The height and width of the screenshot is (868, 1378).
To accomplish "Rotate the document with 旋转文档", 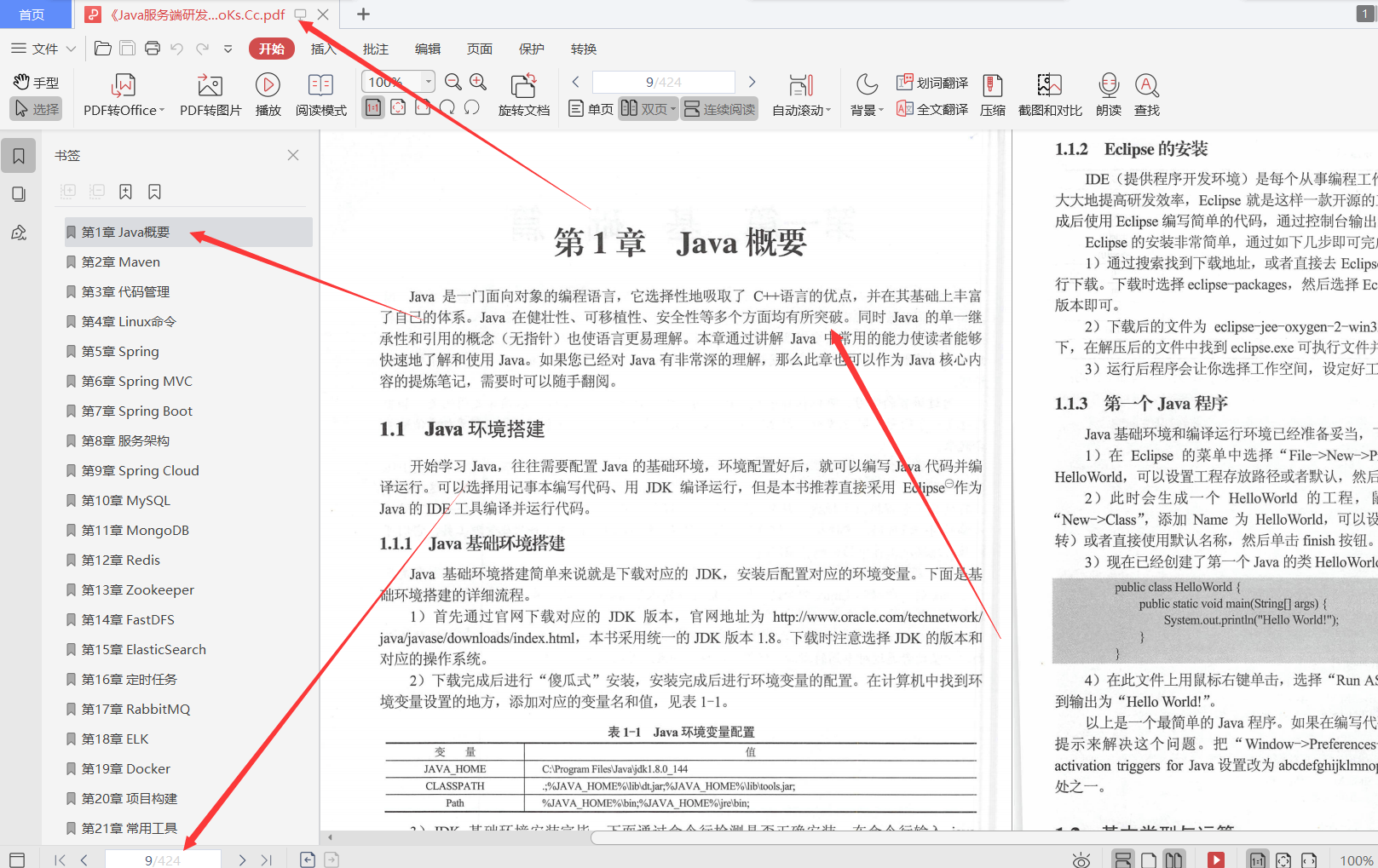I will click(x=523, y=94).
